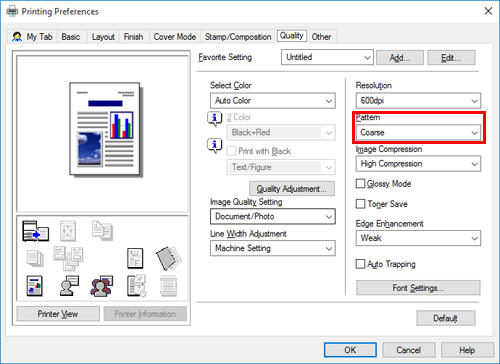Viewport: 500px width, 364px height.
Task: Click the document with clock icon
Action: tap(136, 286)
